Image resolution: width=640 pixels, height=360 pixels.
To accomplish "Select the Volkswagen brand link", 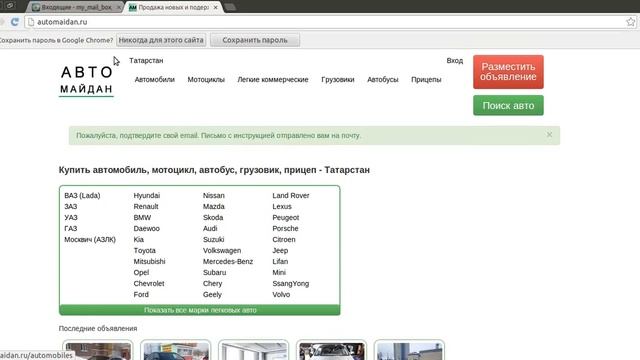I will click(x=222, y=251).
